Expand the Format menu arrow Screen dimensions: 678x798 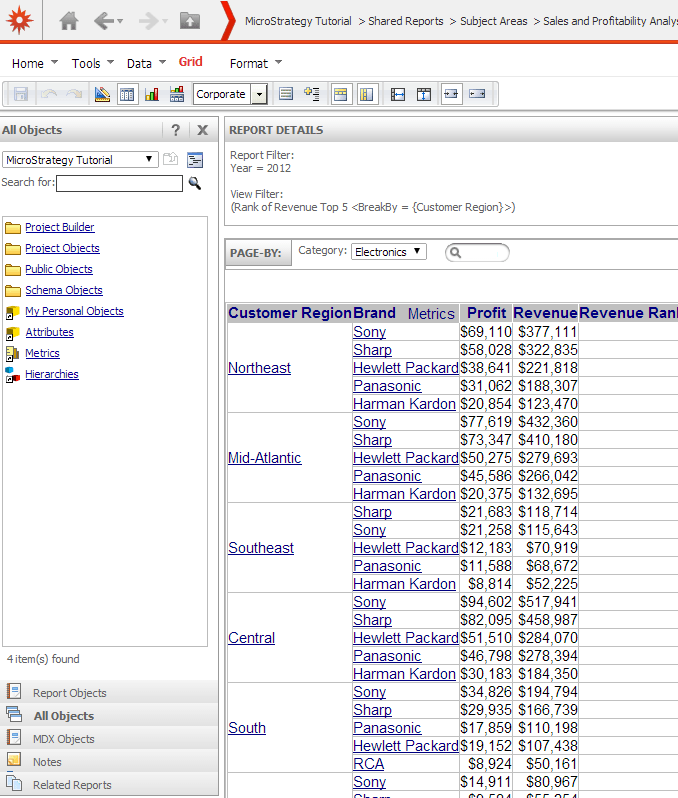(x=278, y=62)
